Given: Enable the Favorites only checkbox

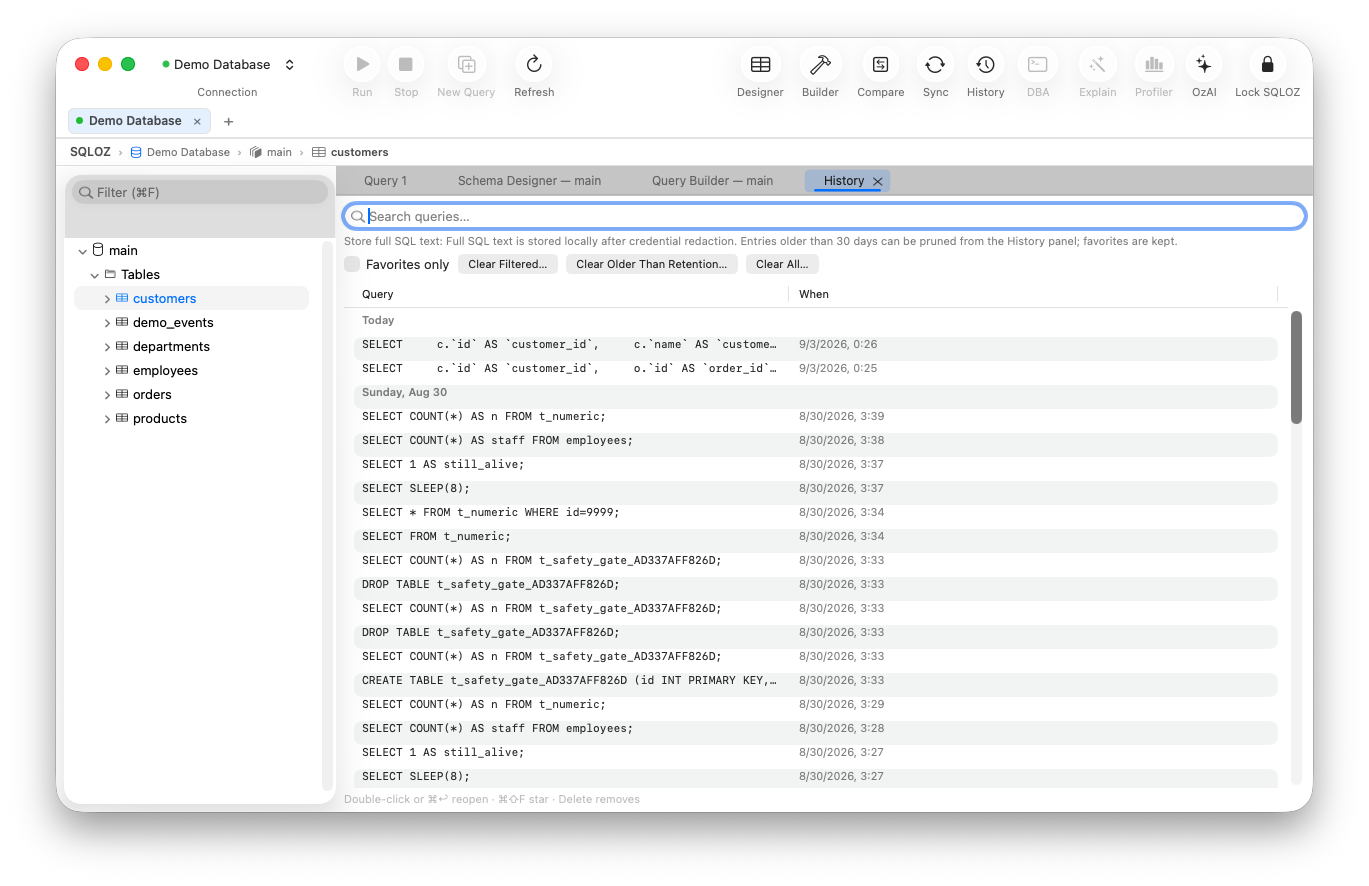Looking at the screenshot, I should 352,264.
